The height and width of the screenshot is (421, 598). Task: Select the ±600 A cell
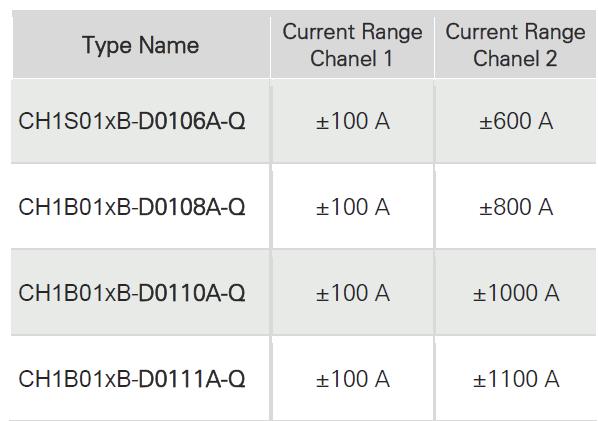[x=516, y=121]
